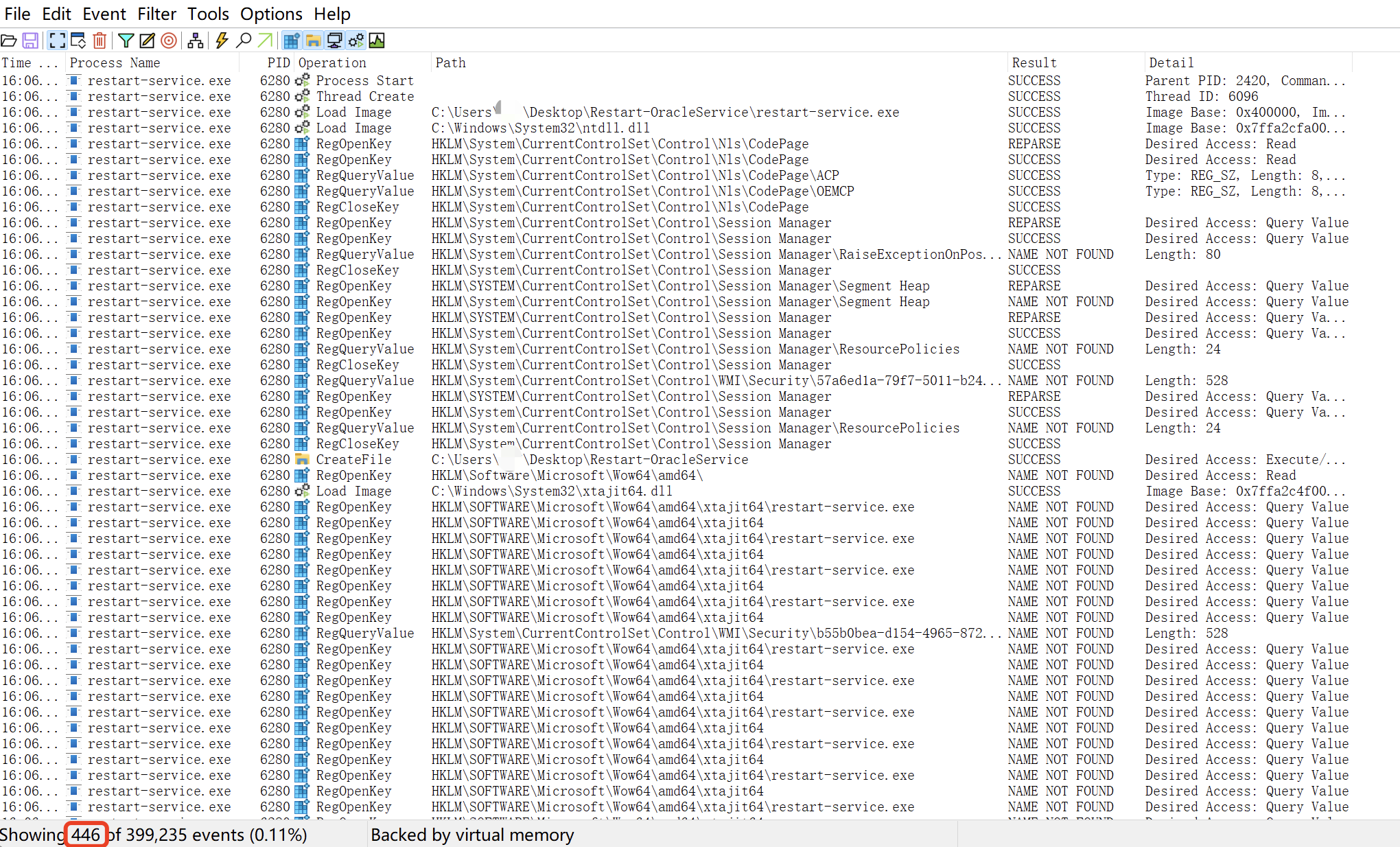
Task: Click the Open file toolbar icon
Action: 9,41
